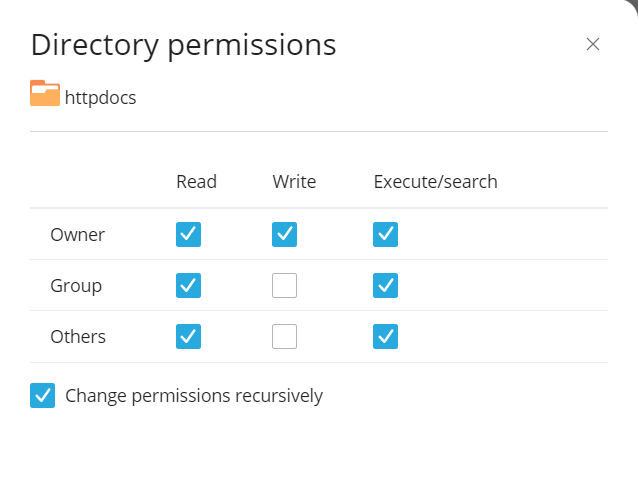Toggle Owner Execute/search checkbox
Image resolution: width=638 pixels, height=487 pixels.
point(385,234)
